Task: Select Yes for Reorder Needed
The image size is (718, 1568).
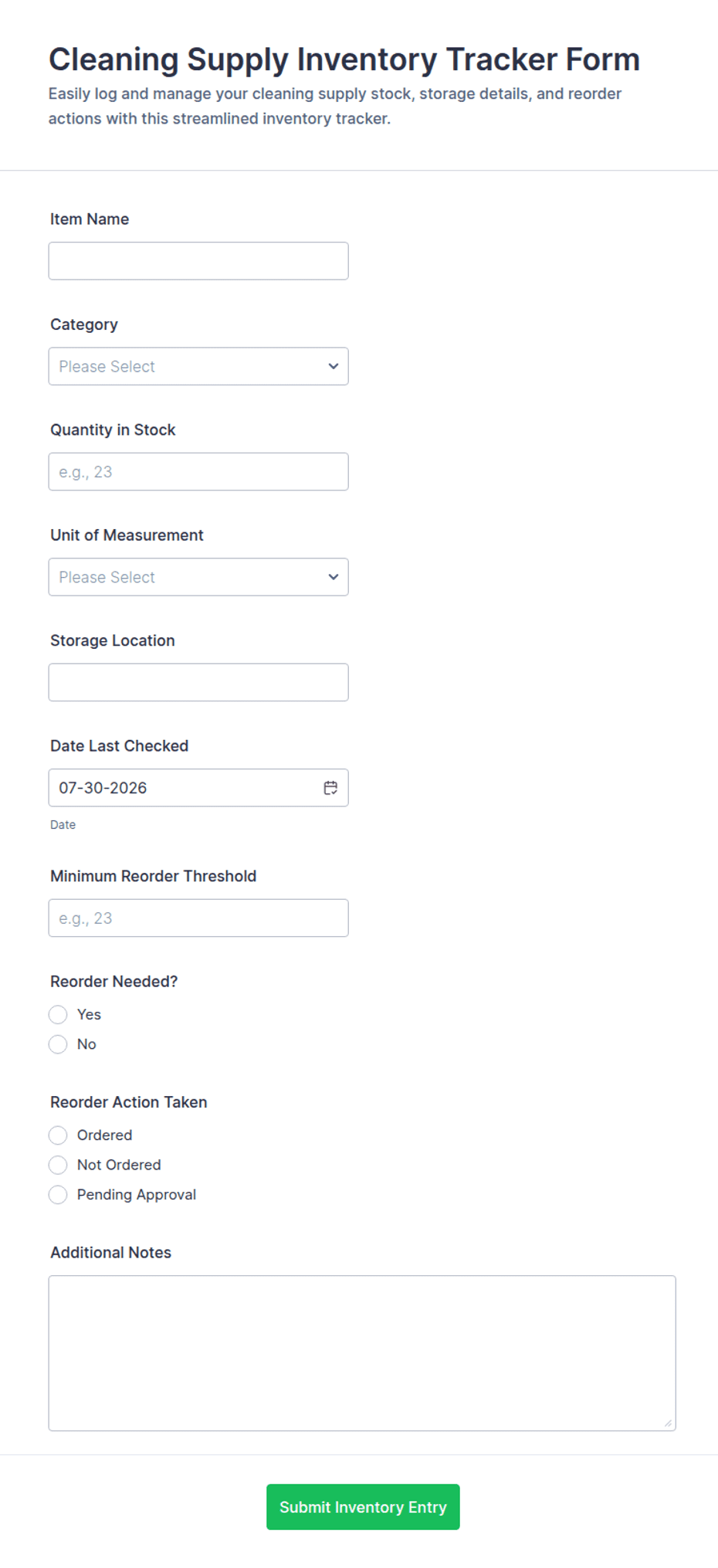Action: 58,1014
